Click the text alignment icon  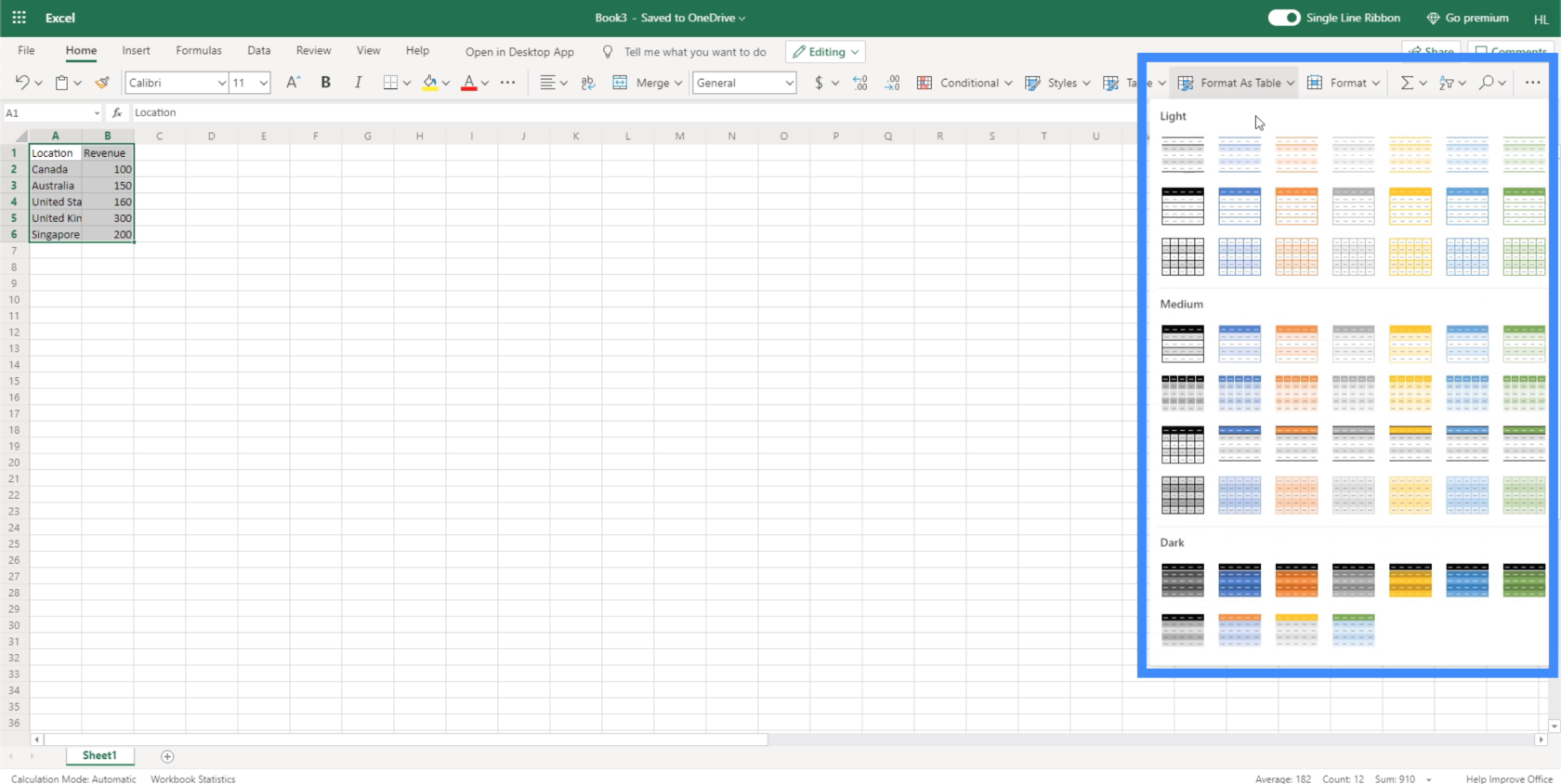coord(547,83)
